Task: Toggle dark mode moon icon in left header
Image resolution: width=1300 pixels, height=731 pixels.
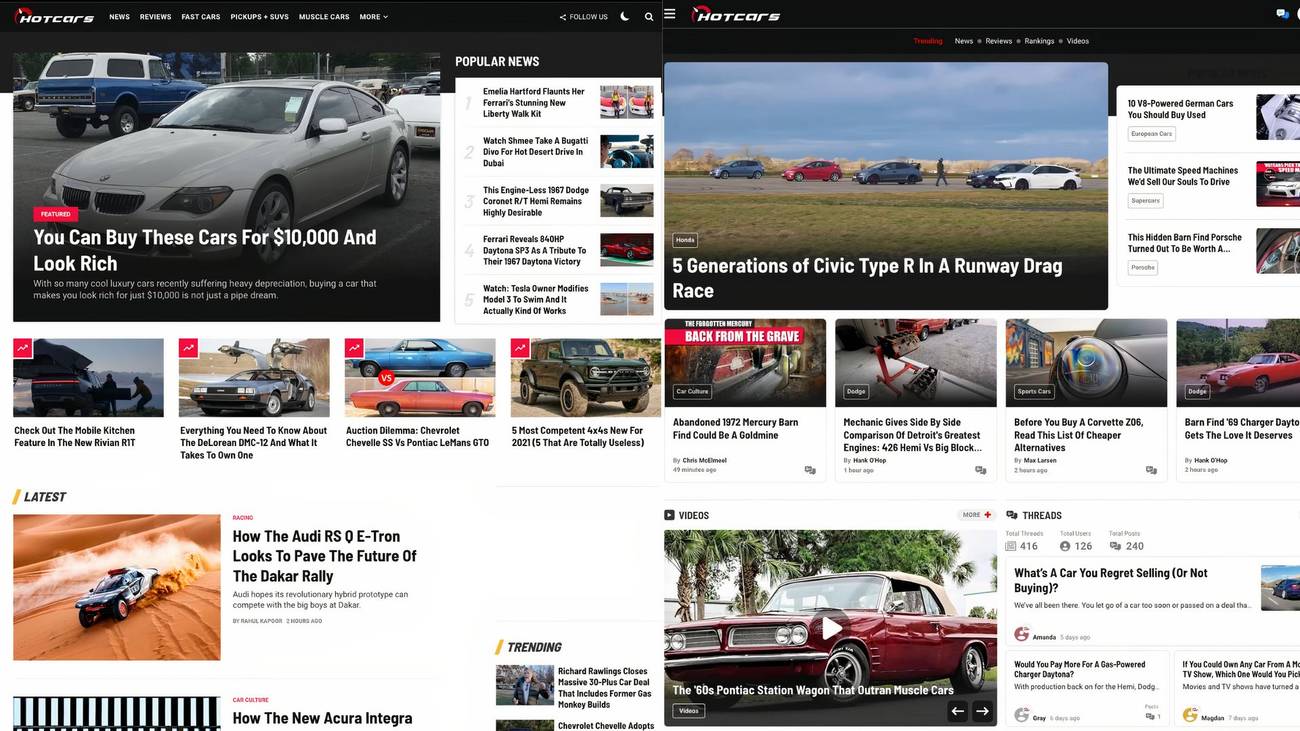Action: (x=625, y=17)
